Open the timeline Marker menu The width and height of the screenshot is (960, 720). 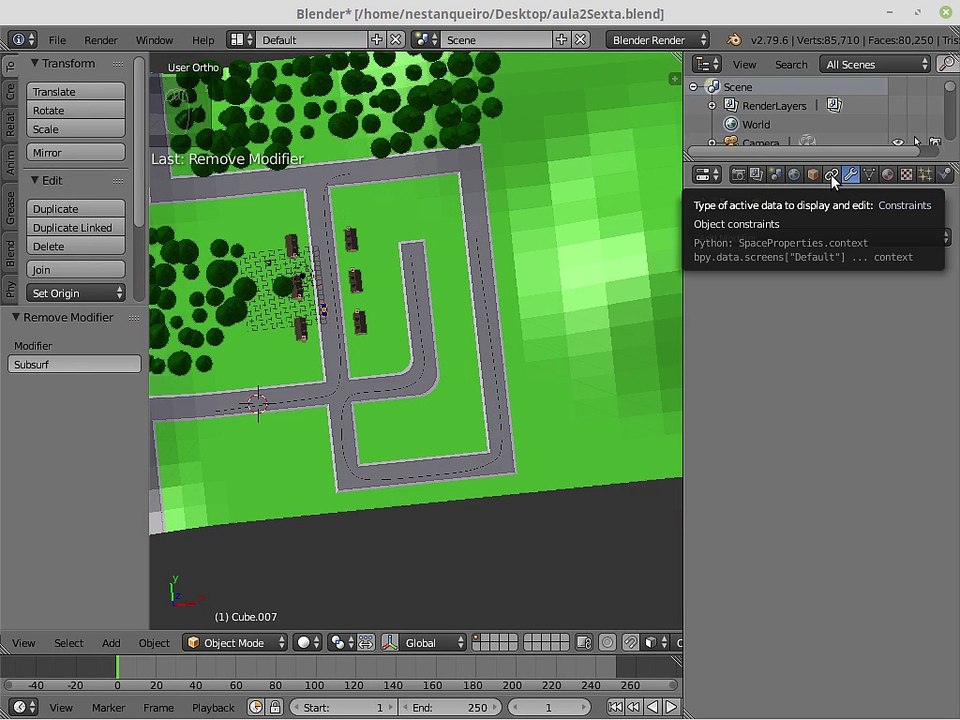click(108, 707)
